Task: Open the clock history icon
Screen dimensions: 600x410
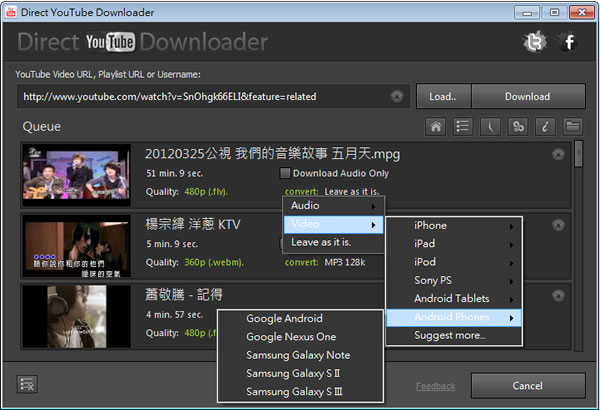Action: coord(491,126)
